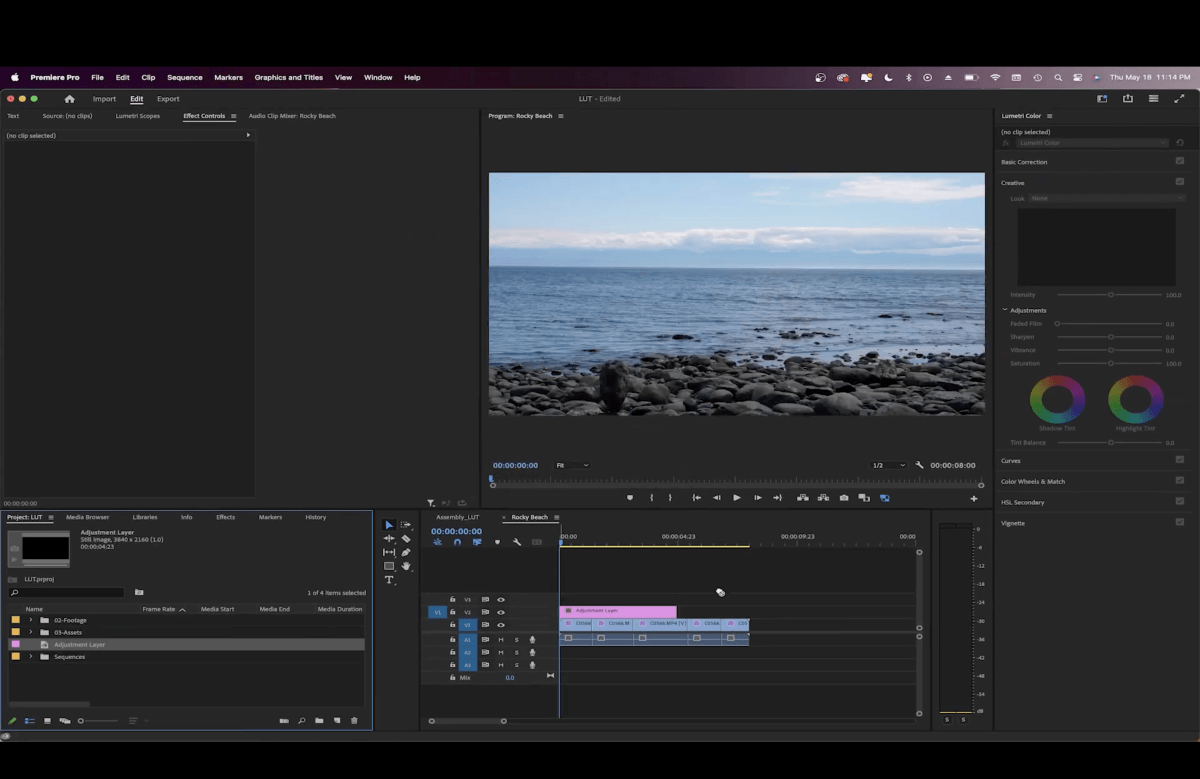Toggle insert and overwrite as nests
Screen dimensions: 1200x779
[437, 542]
